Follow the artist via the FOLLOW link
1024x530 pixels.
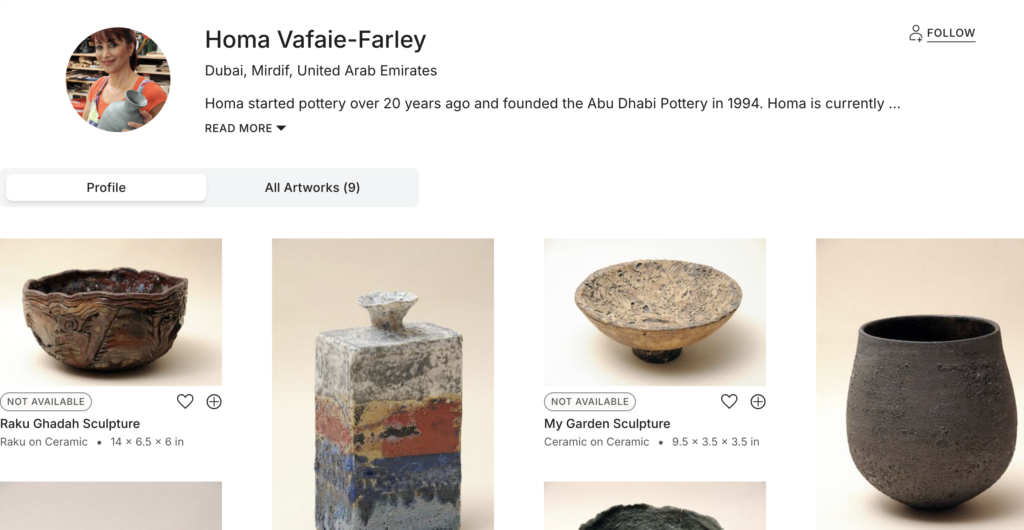[x=950, y=34]
